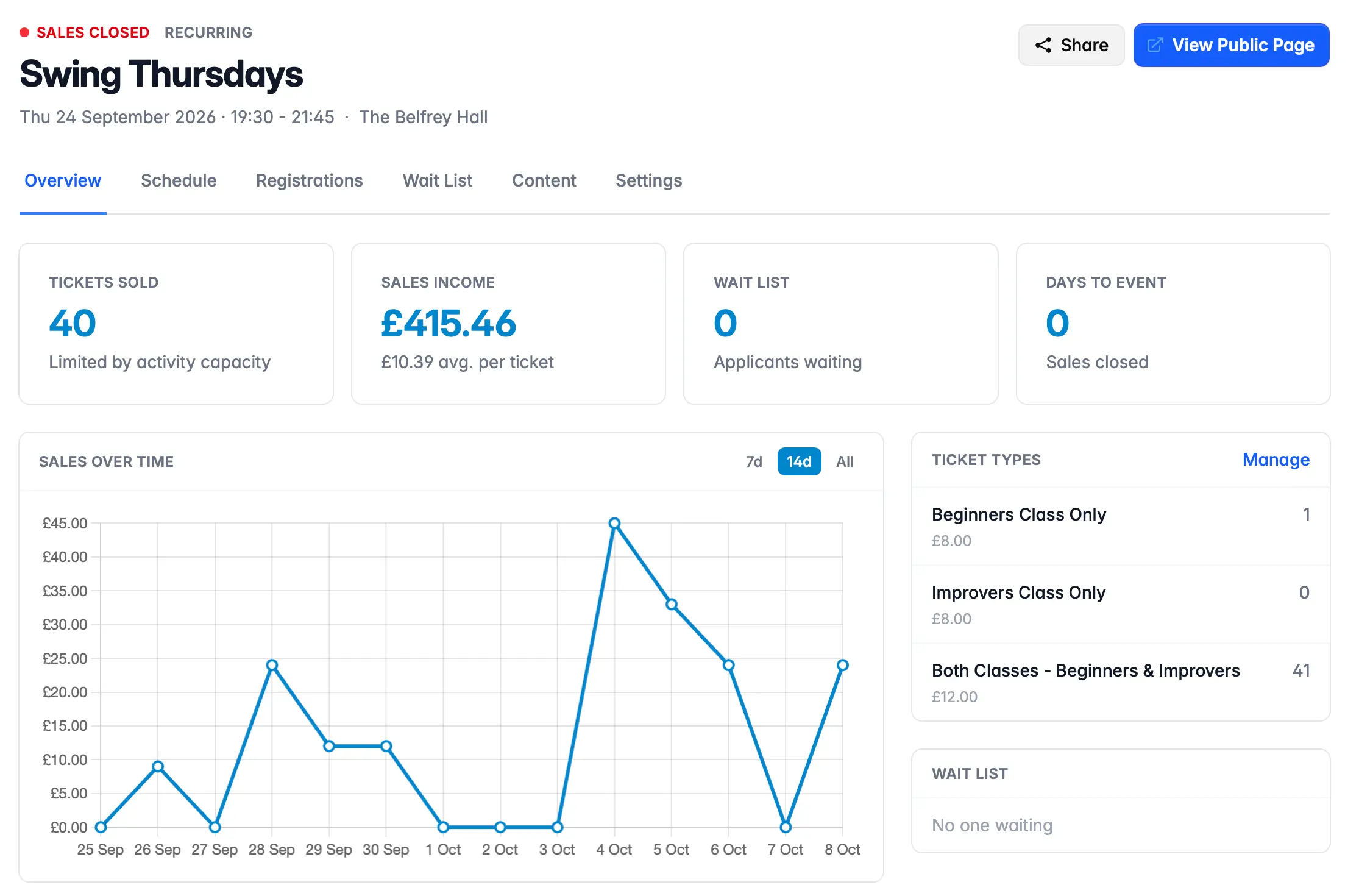Select the 7d chart range
Viewport: 1359px width, 896px height.
click(754, 461)
